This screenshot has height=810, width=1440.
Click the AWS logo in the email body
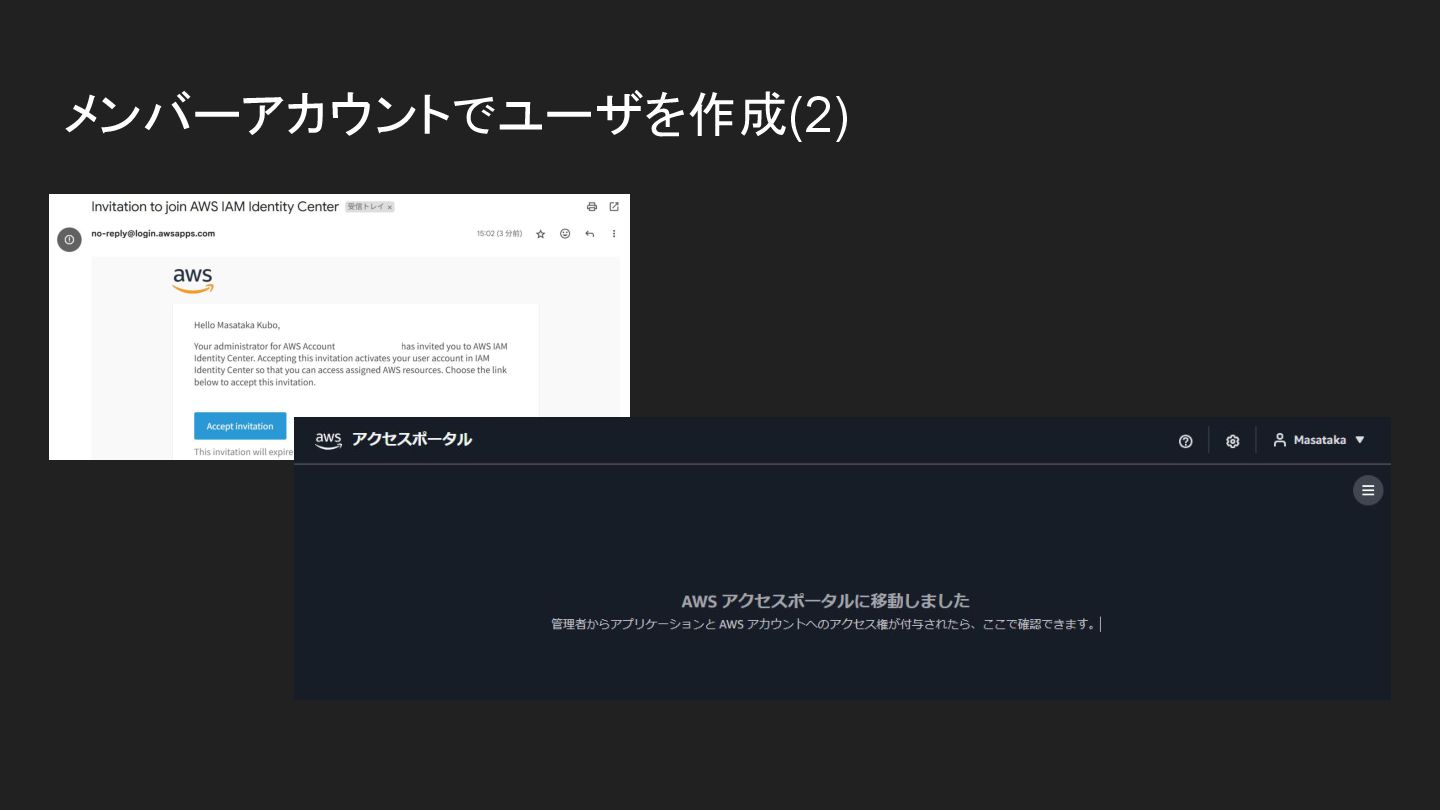pos(193,280)
